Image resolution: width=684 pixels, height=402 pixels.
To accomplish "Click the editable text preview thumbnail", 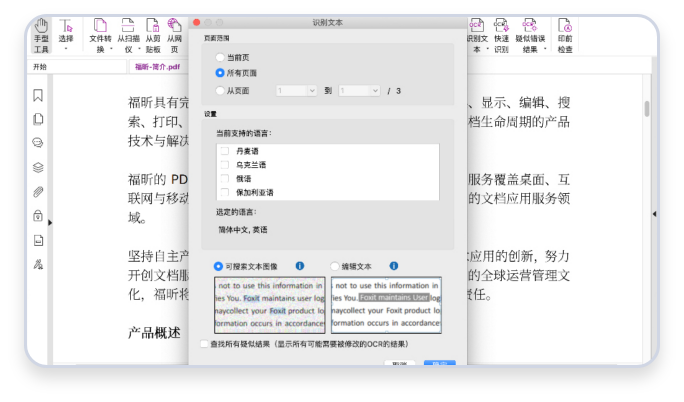I will pyautogui.click(x=386, y=305).
